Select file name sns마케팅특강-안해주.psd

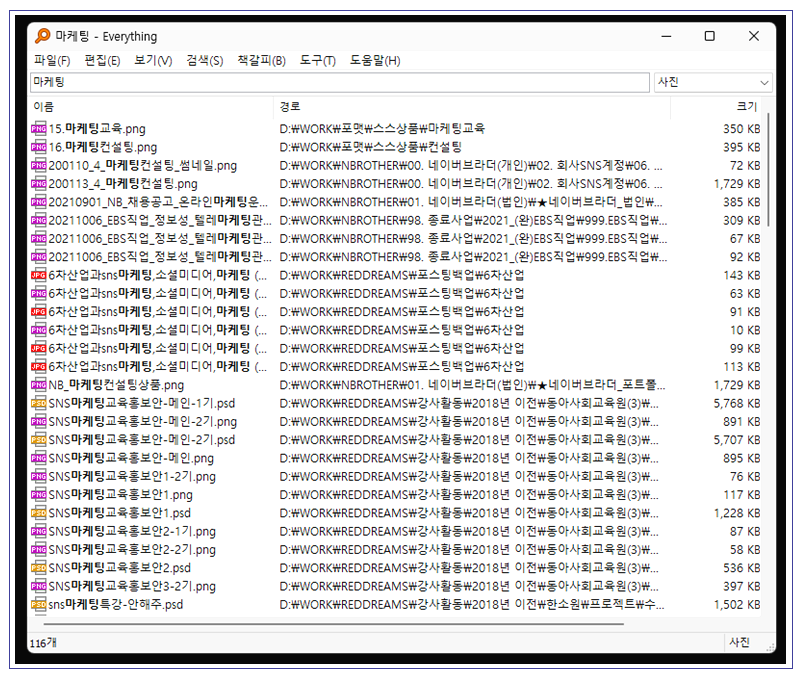[115, 605]
